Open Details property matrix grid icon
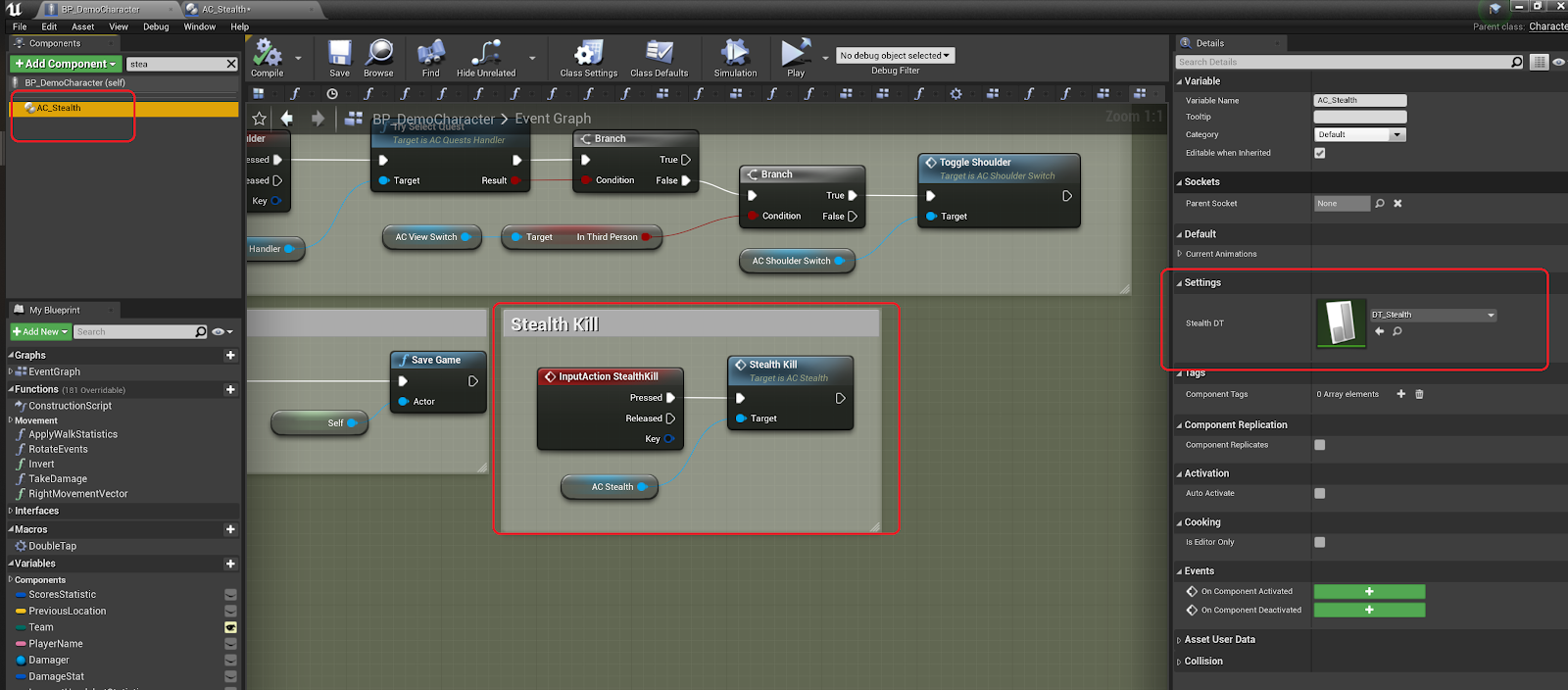Image resolution: width=1568 pixels, height=690 pixels. [1540, 62]
